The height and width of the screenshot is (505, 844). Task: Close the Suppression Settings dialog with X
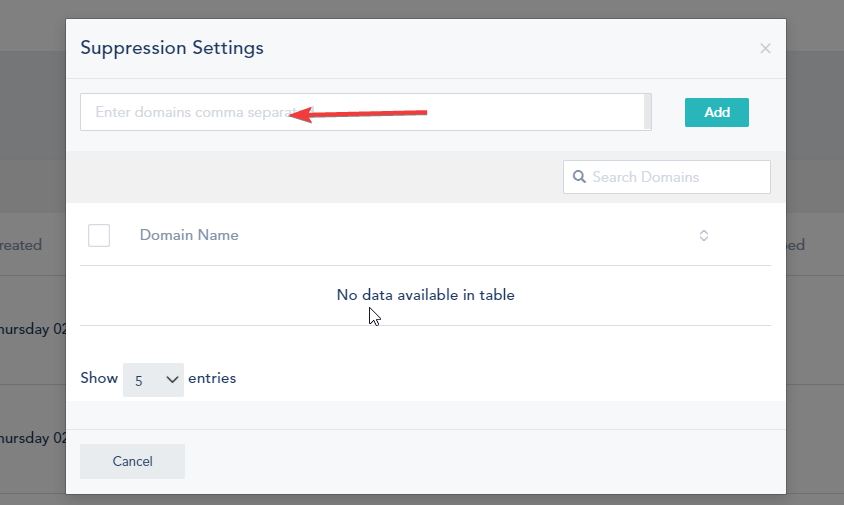pyautogui.click(x=765, y=48)
